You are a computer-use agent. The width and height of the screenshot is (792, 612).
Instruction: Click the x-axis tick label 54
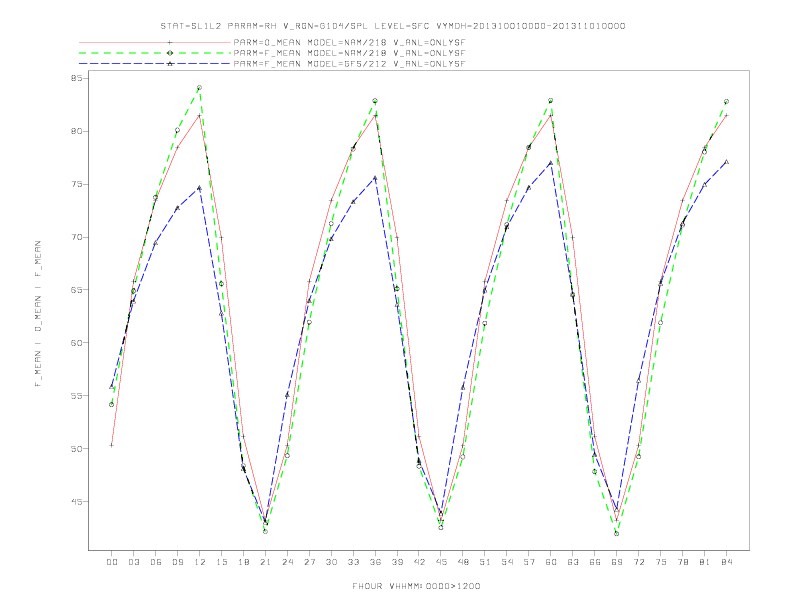tap(507, 562)
